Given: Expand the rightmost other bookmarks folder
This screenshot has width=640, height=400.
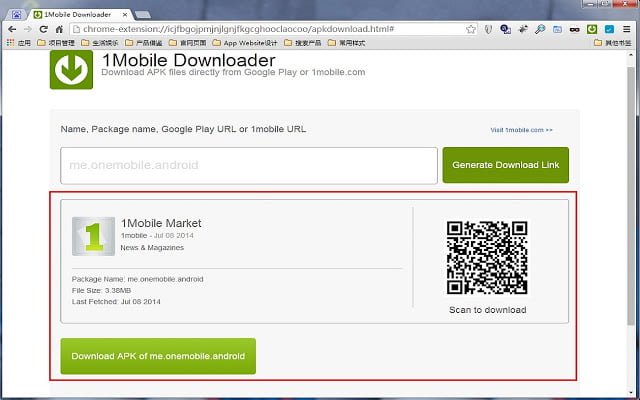Looking at the screenshot, I should [613, 43].
